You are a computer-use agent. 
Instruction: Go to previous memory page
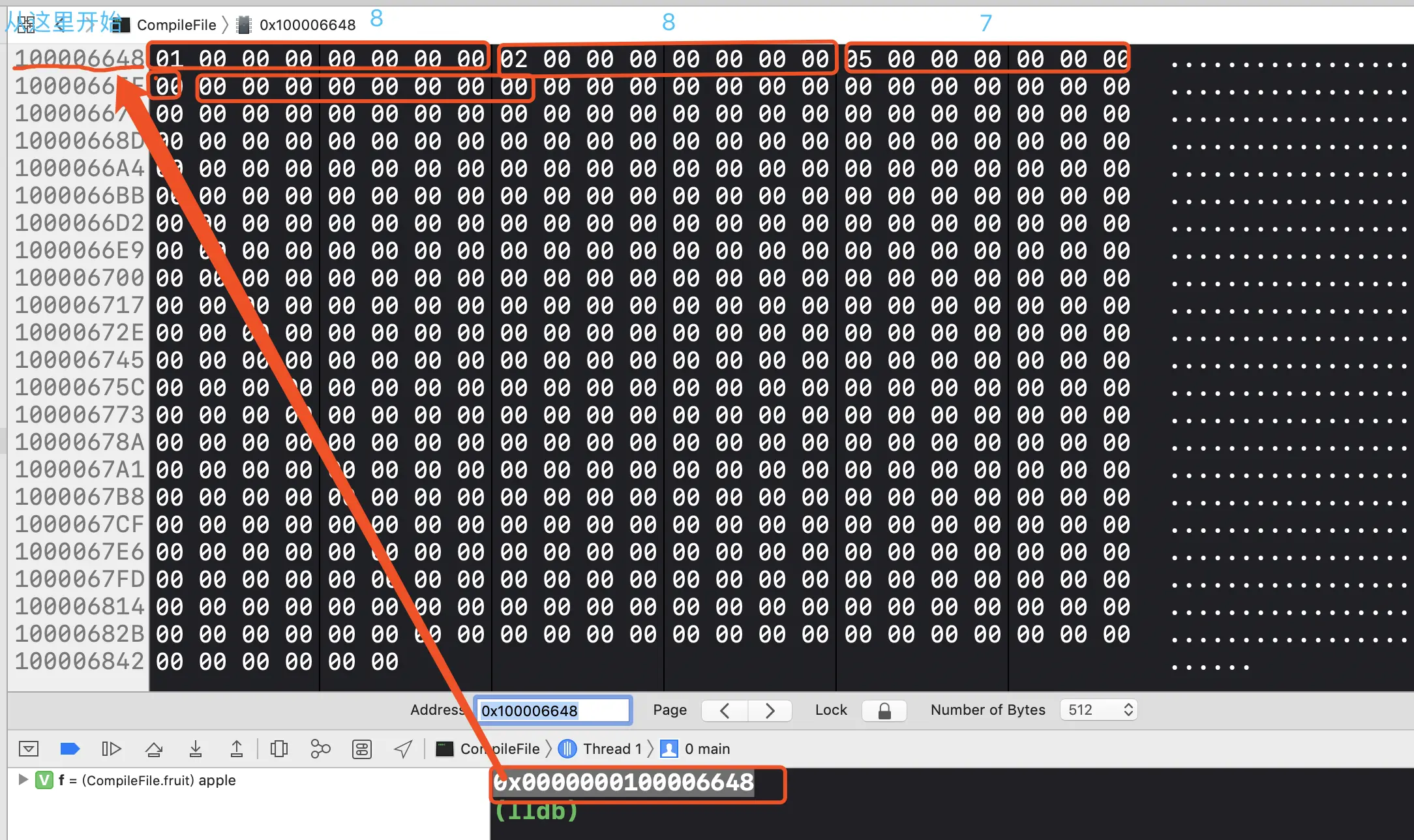click(x=725, y=710)
